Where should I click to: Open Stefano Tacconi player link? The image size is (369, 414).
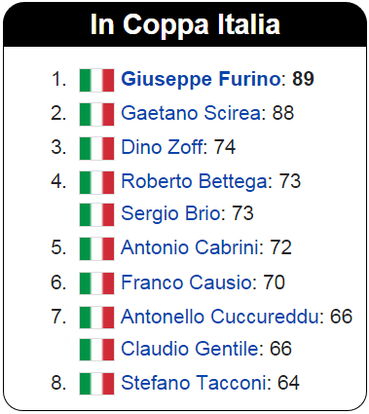click(x=194, y=383)
